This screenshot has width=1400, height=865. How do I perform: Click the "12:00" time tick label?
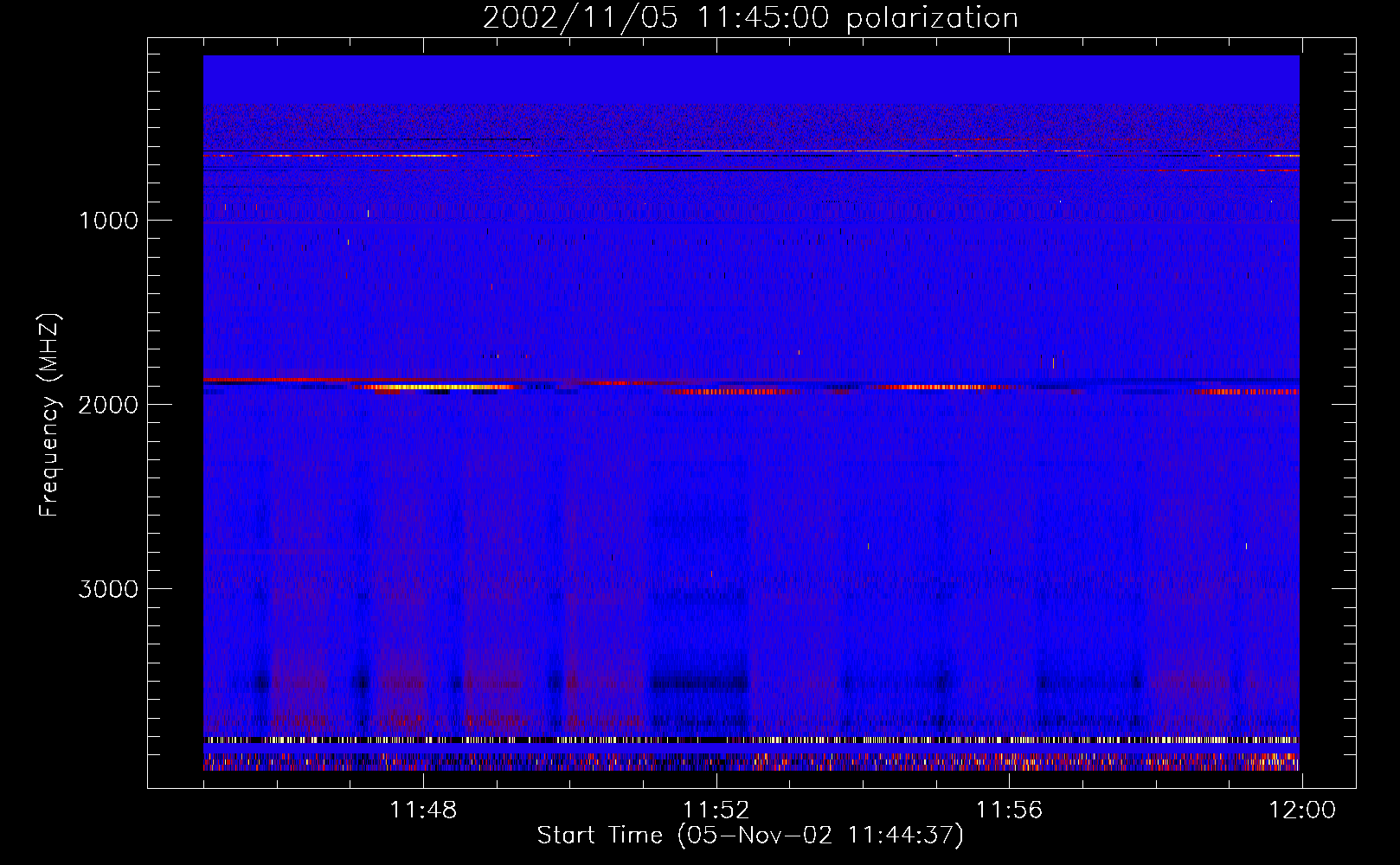tap(1302, 811)
